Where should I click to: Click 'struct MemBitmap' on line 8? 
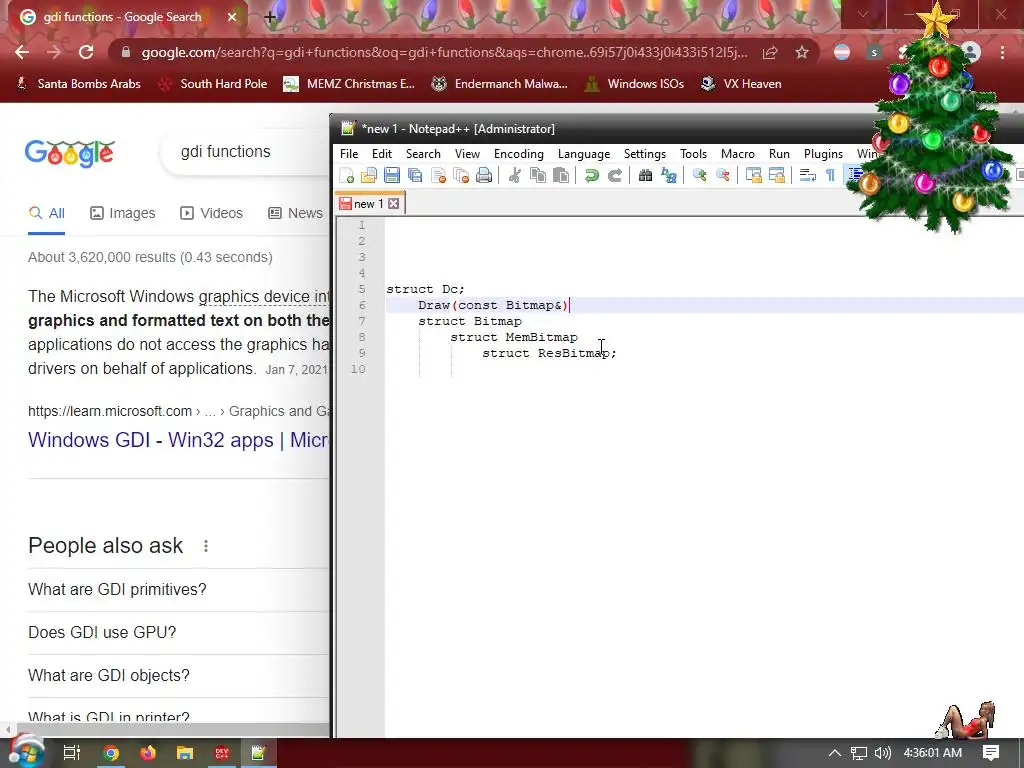[514, 337]
